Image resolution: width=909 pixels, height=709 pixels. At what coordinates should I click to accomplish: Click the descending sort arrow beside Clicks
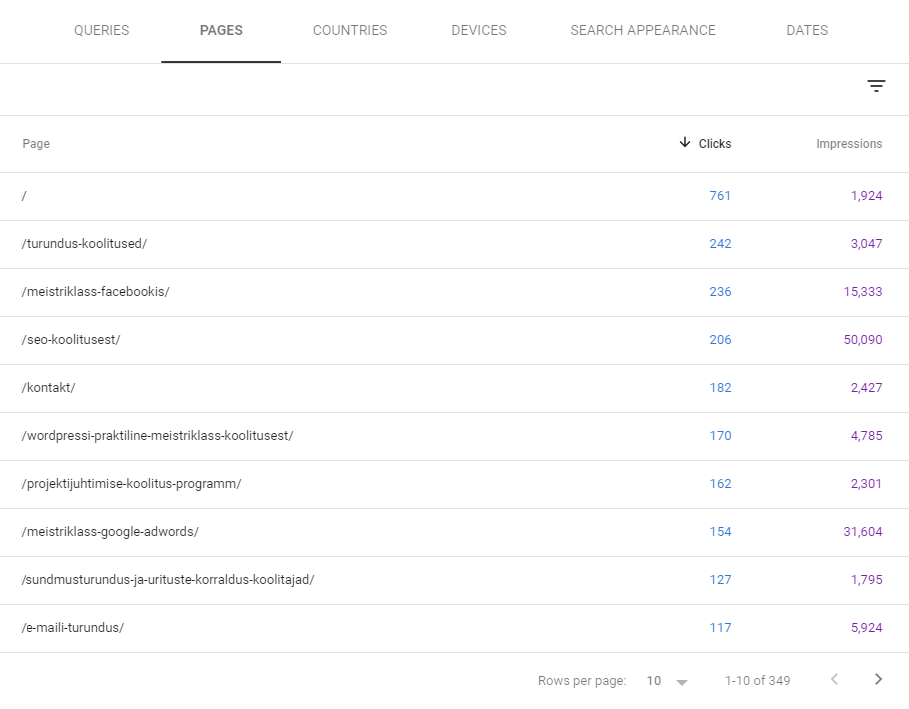[x=685, y=143]
